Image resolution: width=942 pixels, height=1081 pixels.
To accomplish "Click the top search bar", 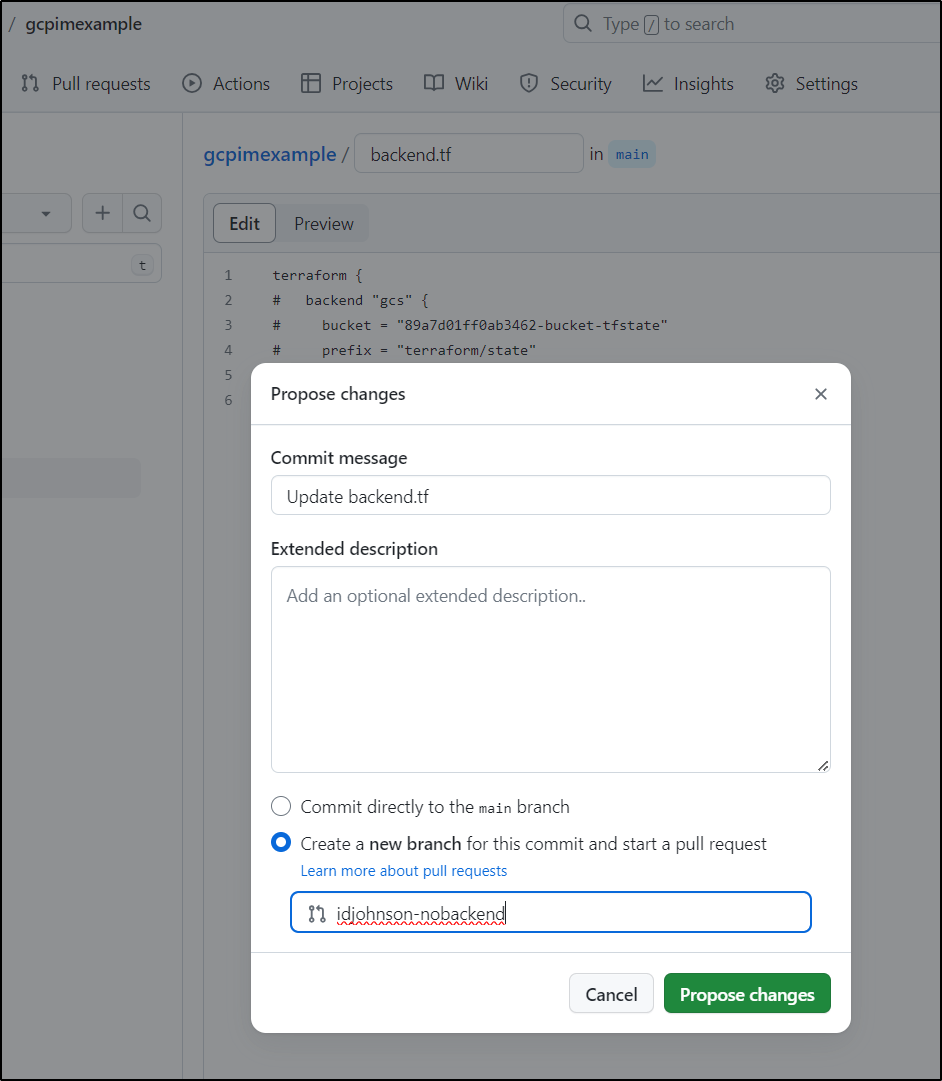I will pos(752,24).
